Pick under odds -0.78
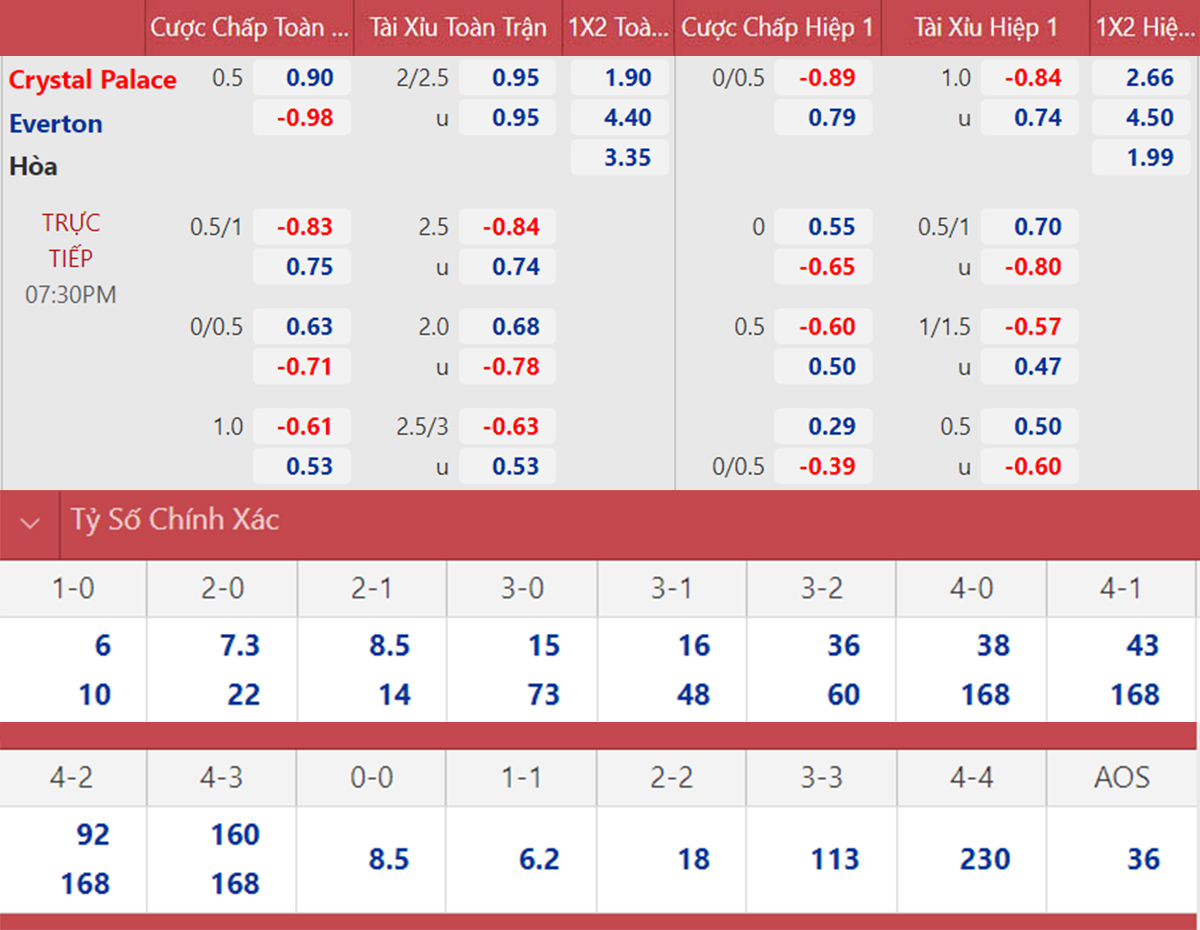Screen dimensions: 1200x930 click(x=508, y=367)
